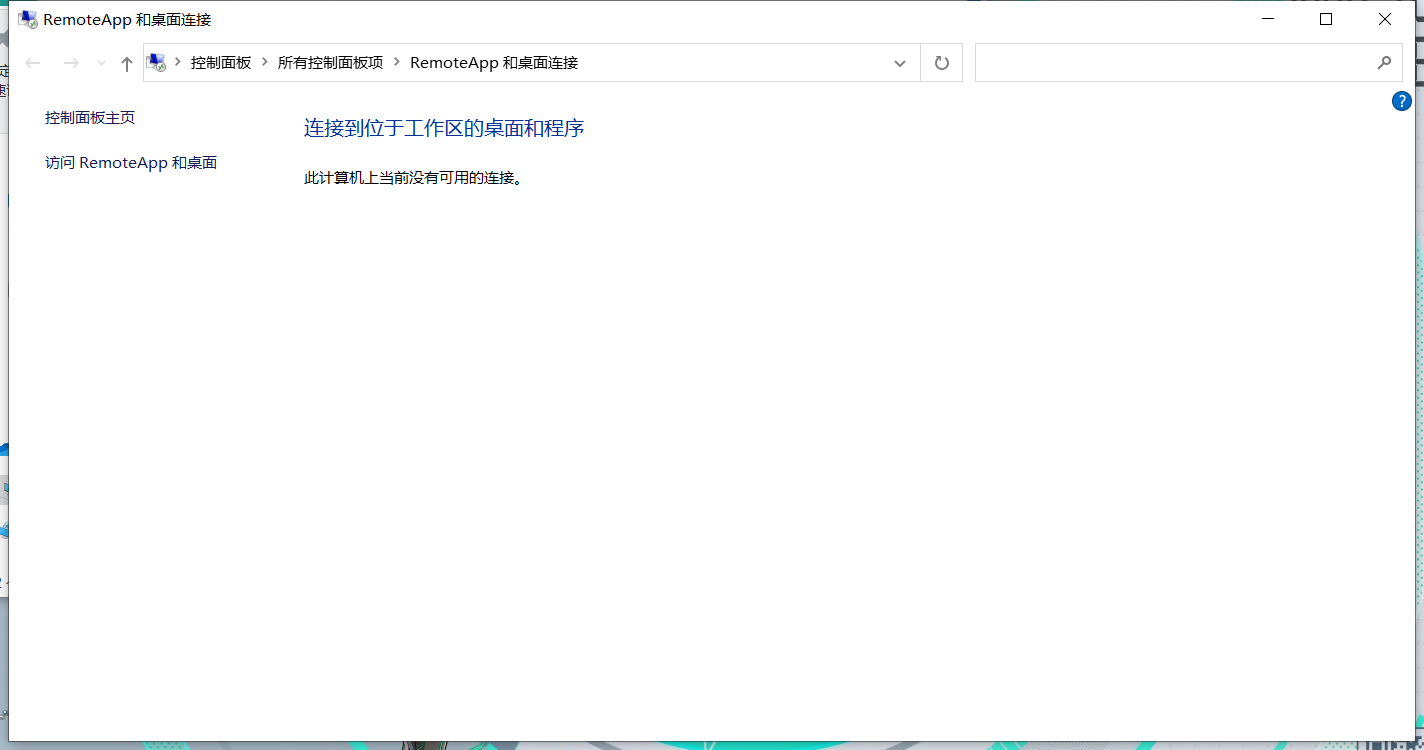Select RemoteApp 和桌面连接 breadcrumb
Viewport: 1424px width, 750px height.
click(494, 62)
